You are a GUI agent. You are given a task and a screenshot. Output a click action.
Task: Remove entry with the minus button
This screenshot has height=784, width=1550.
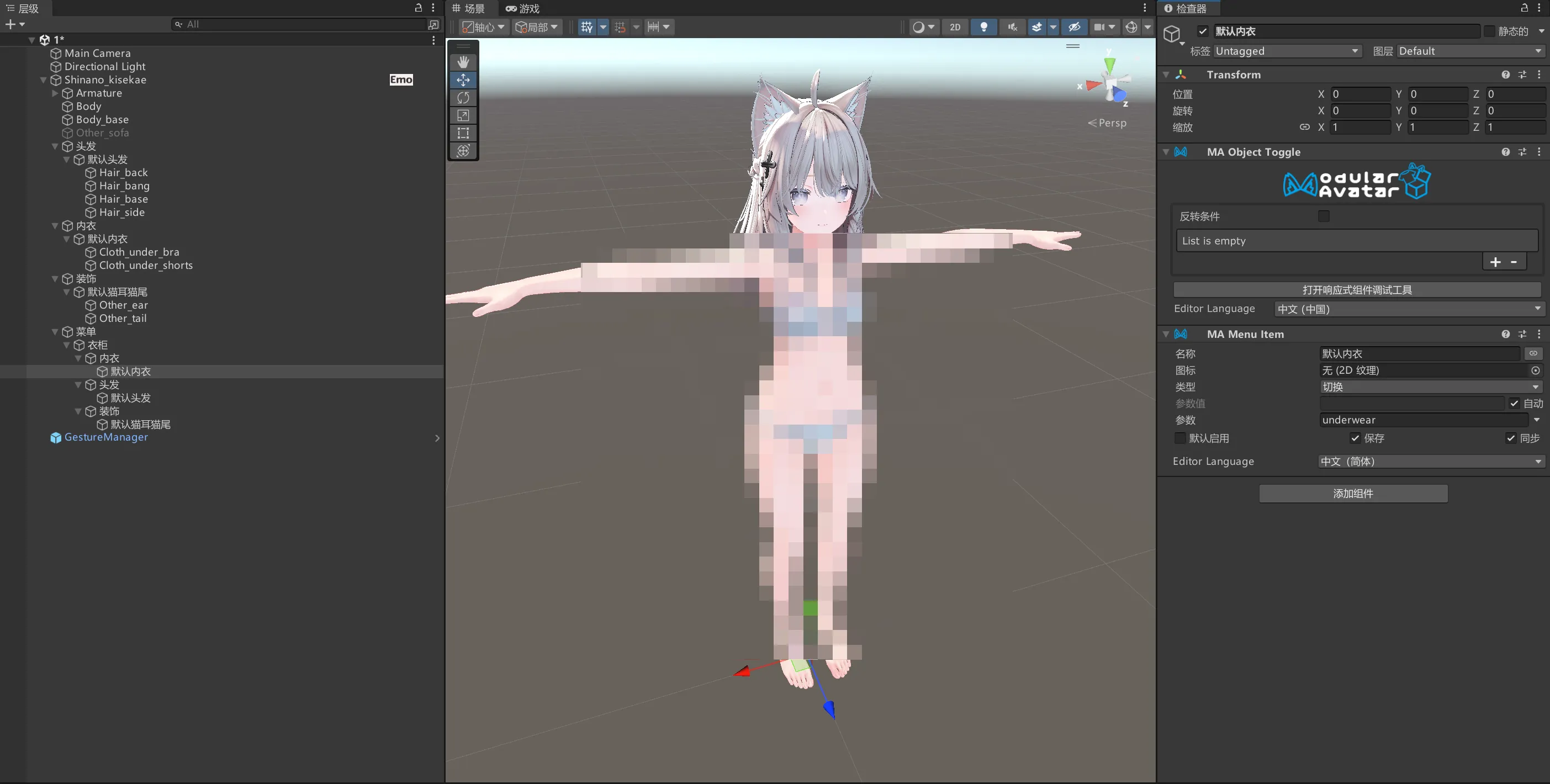pos(1514,262)
